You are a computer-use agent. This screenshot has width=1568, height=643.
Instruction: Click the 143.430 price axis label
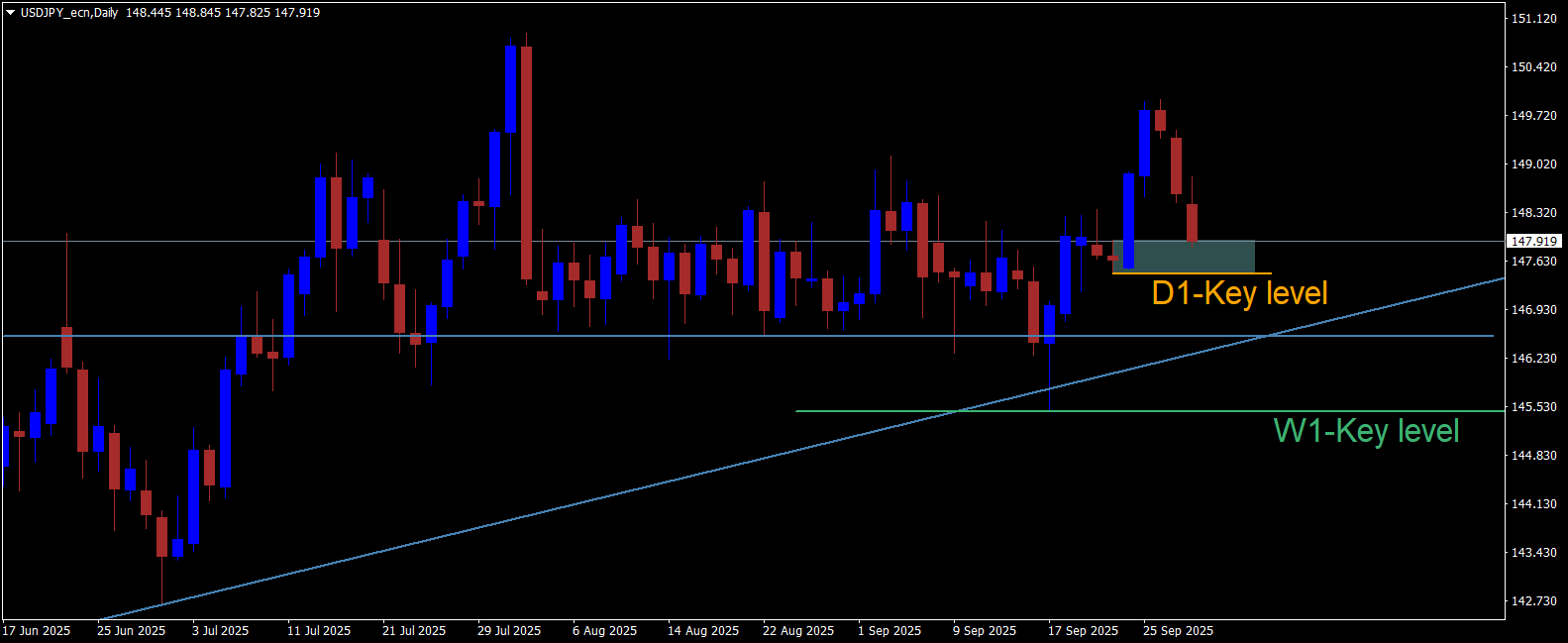click(x=1533, y=553)
